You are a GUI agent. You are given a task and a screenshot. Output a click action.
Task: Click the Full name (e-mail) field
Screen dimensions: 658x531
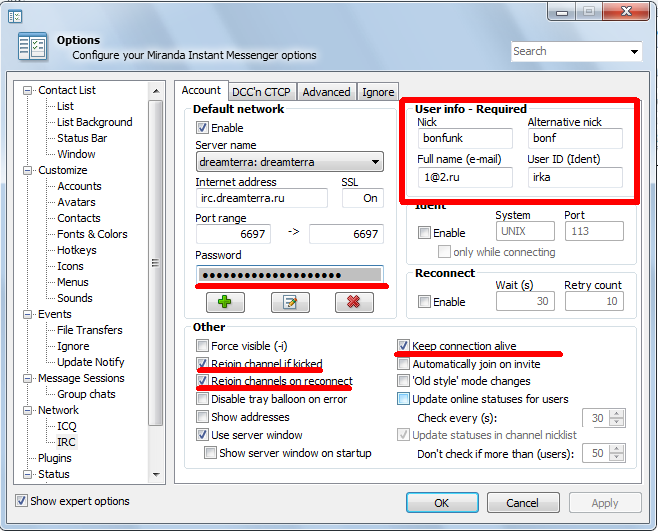click(465, 177)
